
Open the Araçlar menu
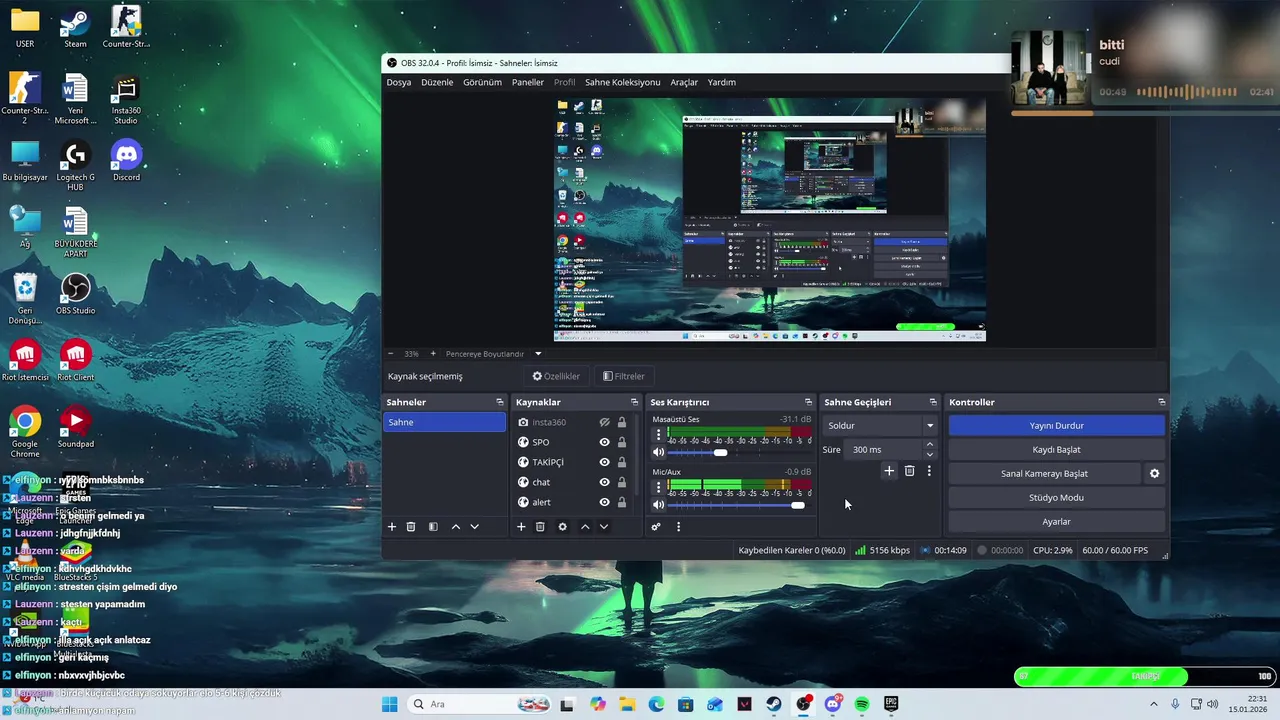[x=684, y=82]
